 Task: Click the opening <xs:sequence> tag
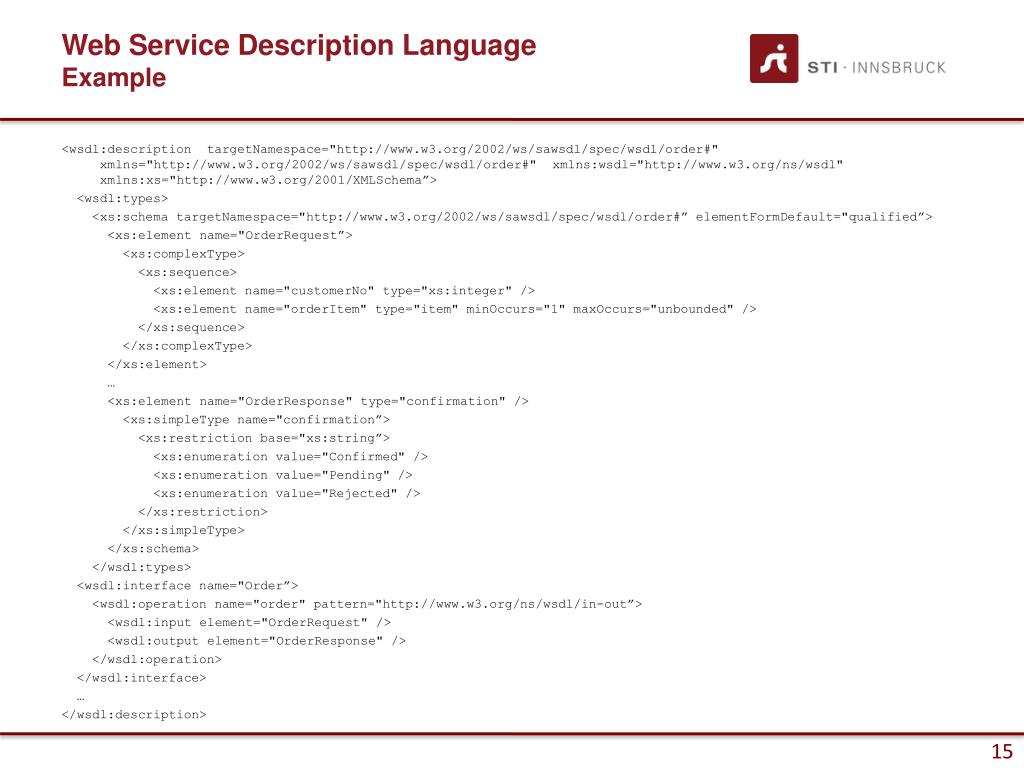(x=187, y=272)
